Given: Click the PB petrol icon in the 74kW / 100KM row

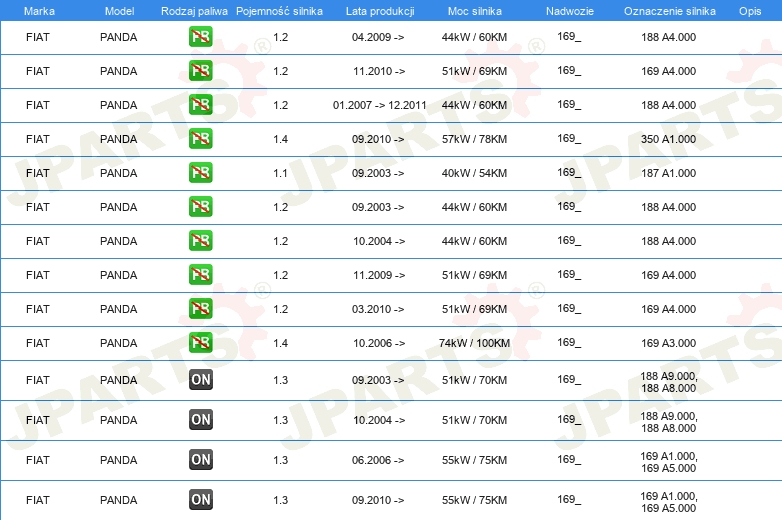Looking at the screenshot, I should (x=200, y=342).
